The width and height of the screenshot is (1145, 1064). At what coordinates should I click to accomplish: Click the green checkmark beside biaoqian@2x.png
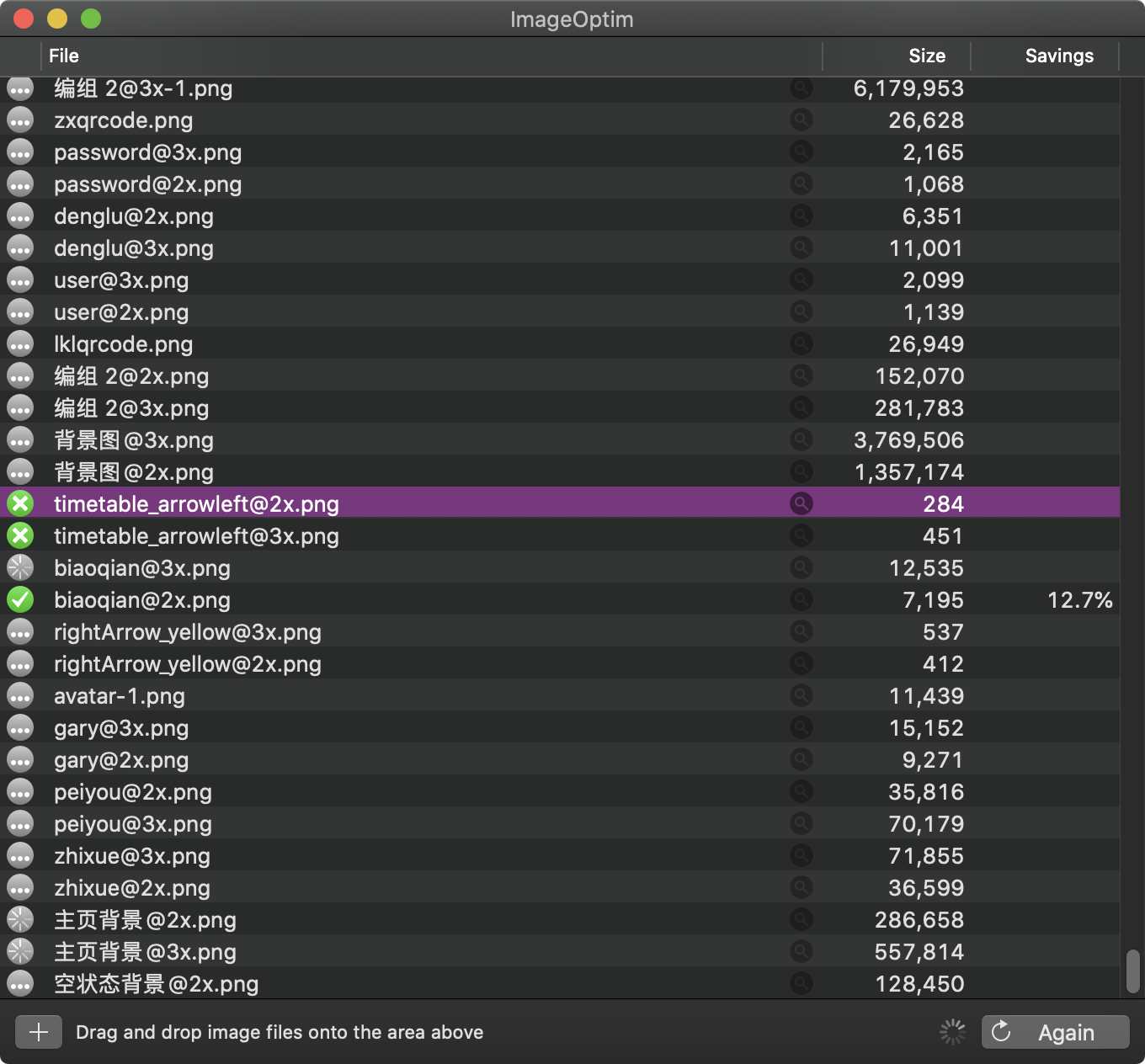[x=20, y=599]
